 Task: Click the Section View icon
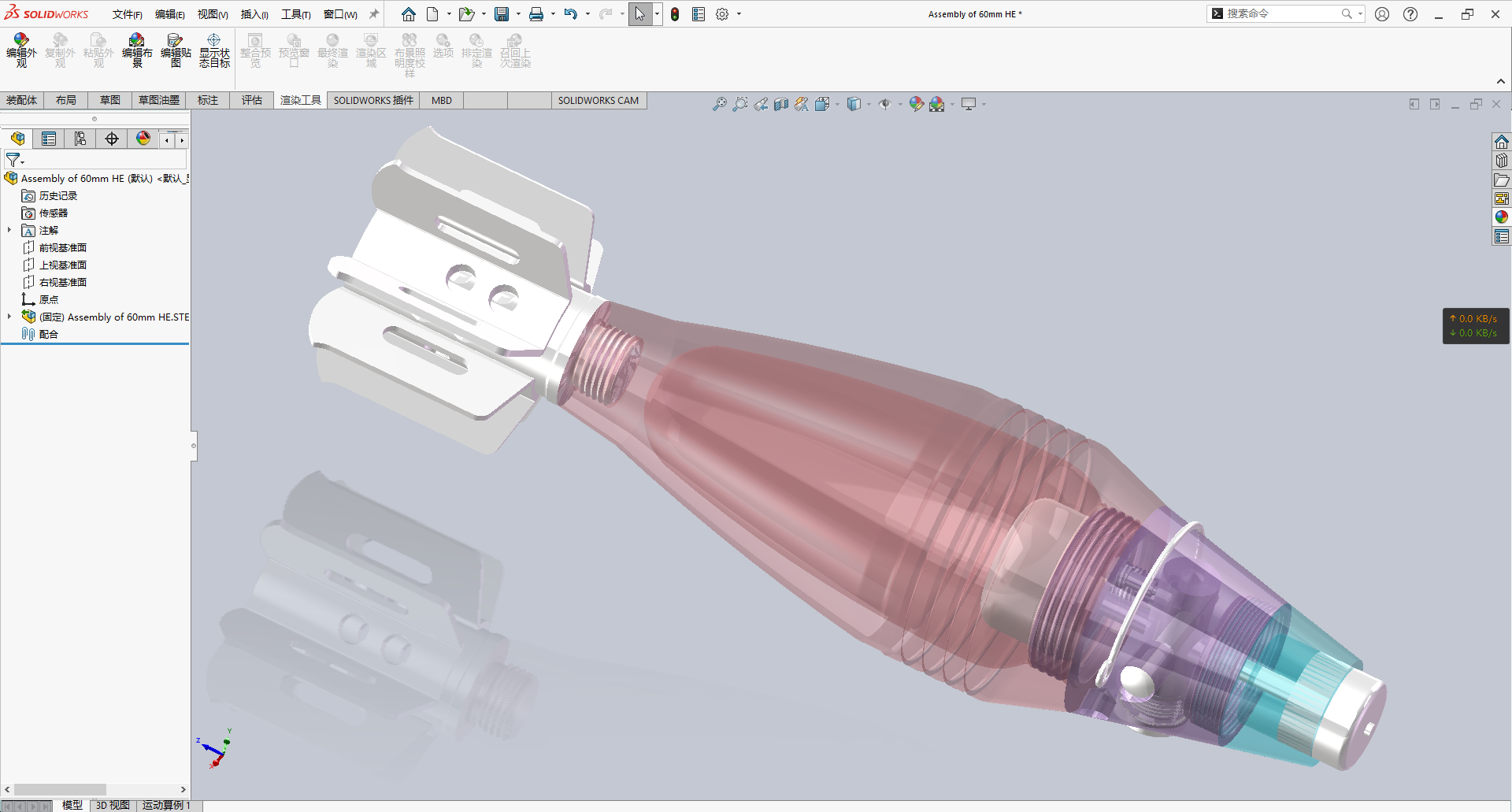click(x=781, y=104)
